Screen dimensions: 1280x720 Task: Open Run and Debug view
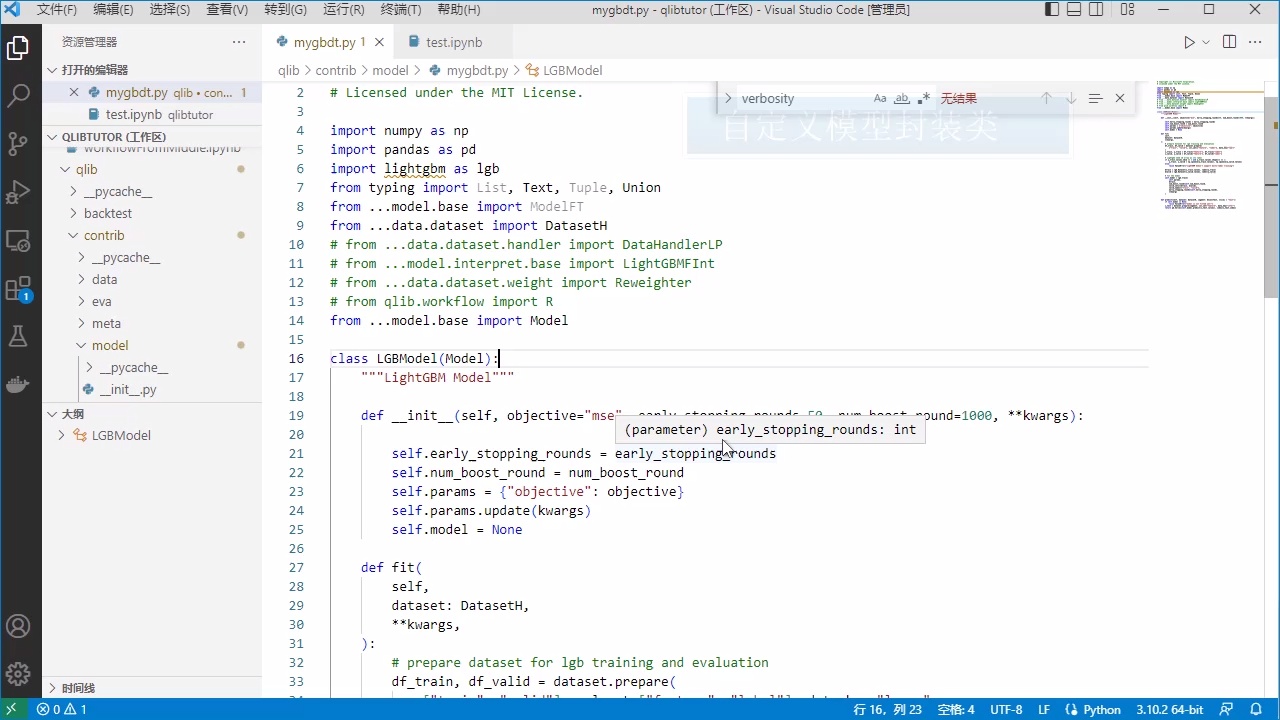18,191
